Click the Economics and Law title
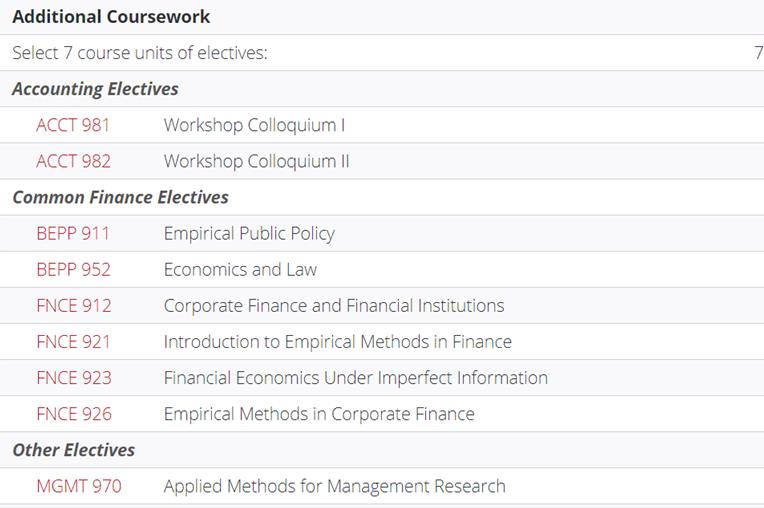This screenshot has width=764, height=508. click(240, 269)
